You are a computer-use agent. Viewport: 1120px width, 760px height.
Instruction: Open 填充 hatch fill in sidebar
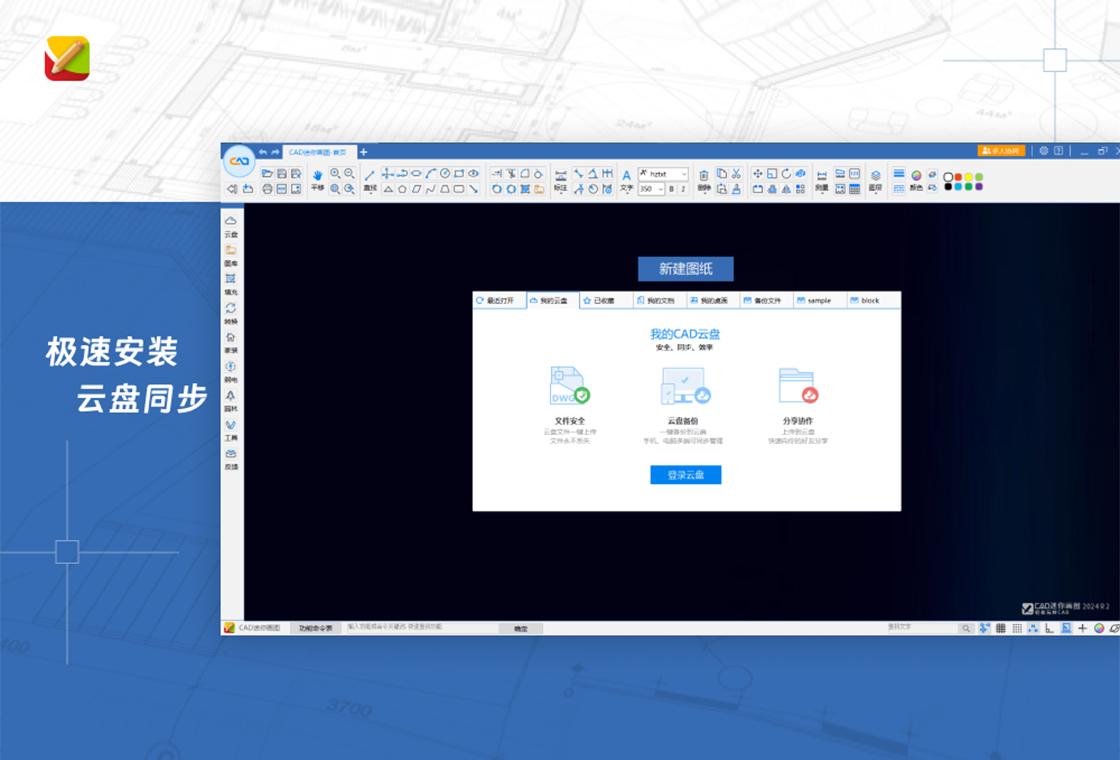click(231, 284)
